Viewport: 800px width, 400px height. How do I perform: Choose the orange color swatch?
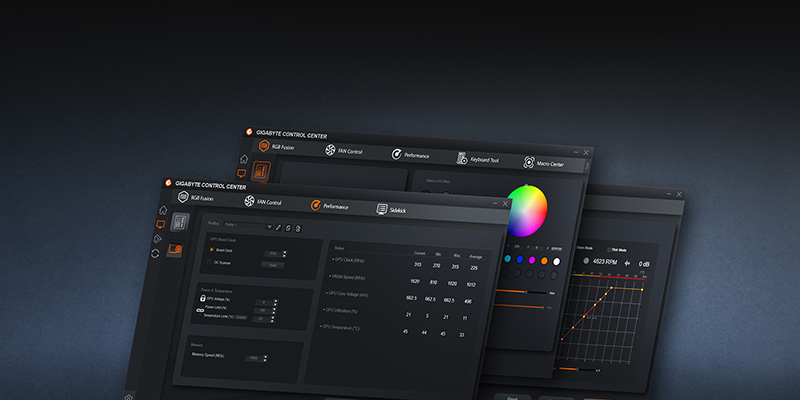pos(544,261)
